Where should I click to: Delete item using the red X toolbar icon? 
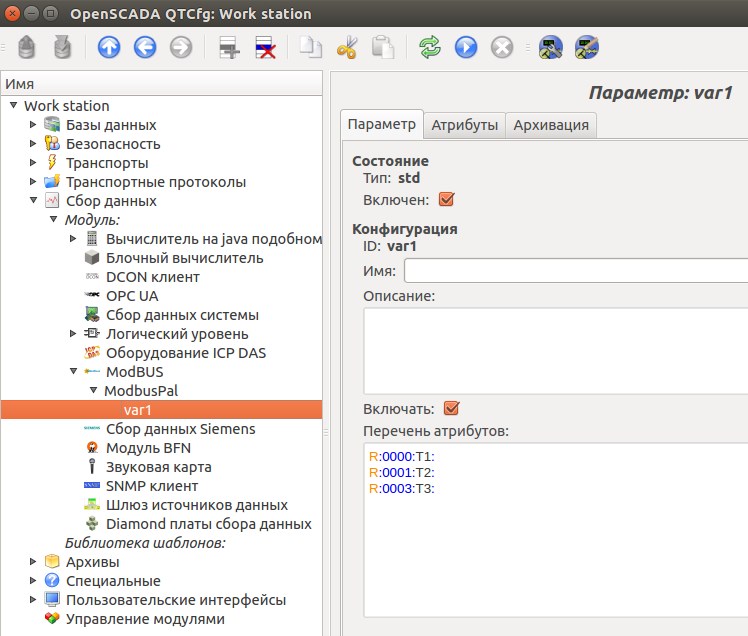coord(265,47)
